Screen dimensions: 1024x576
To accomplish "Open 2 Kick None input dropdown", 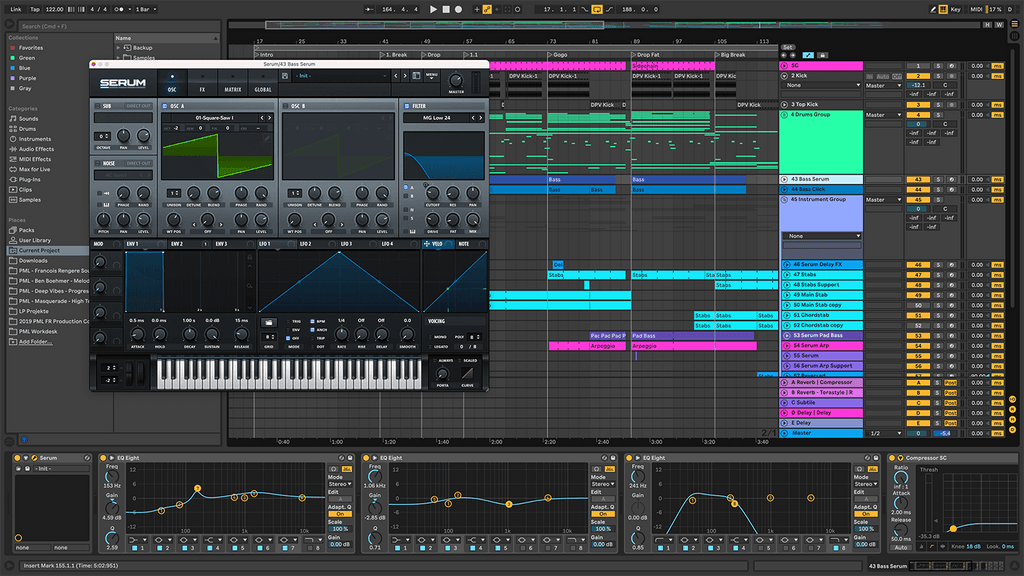I will (823, 85).
